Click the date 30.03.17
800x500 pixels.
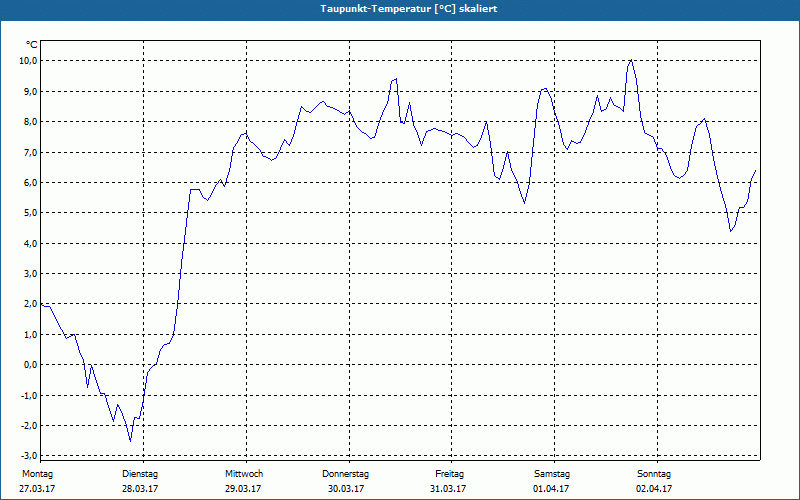346,489
